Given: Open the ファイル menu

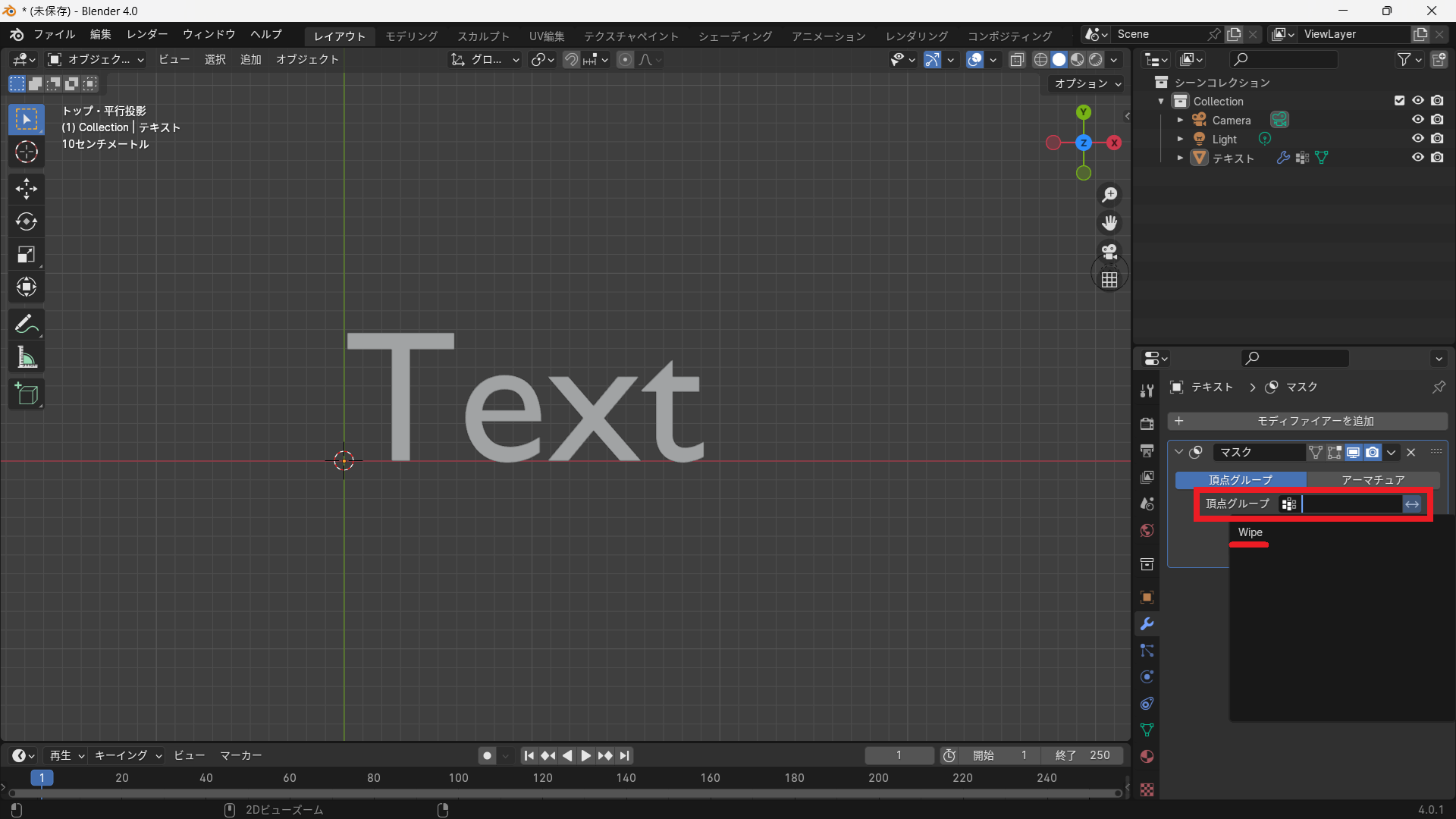Looking at the screenshot, I should (x=54, y=35).
